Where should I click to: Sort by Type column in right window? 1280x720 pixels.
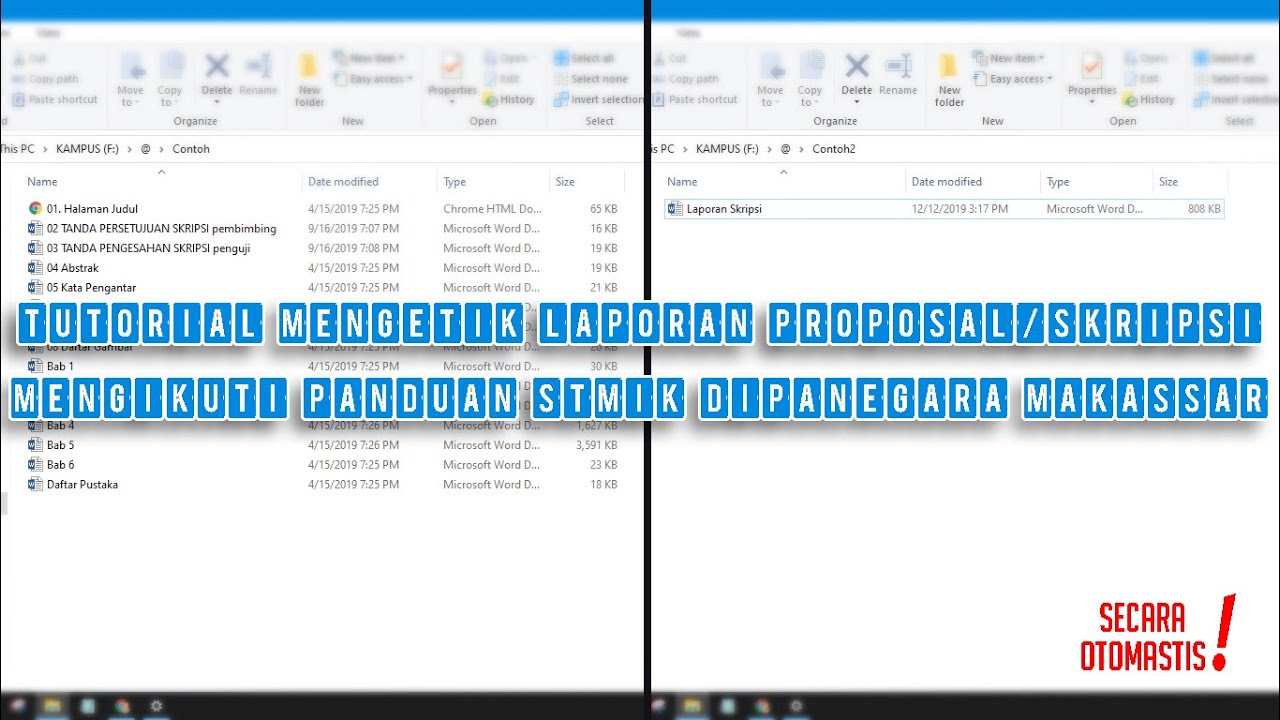click(x=1058, y=182)
